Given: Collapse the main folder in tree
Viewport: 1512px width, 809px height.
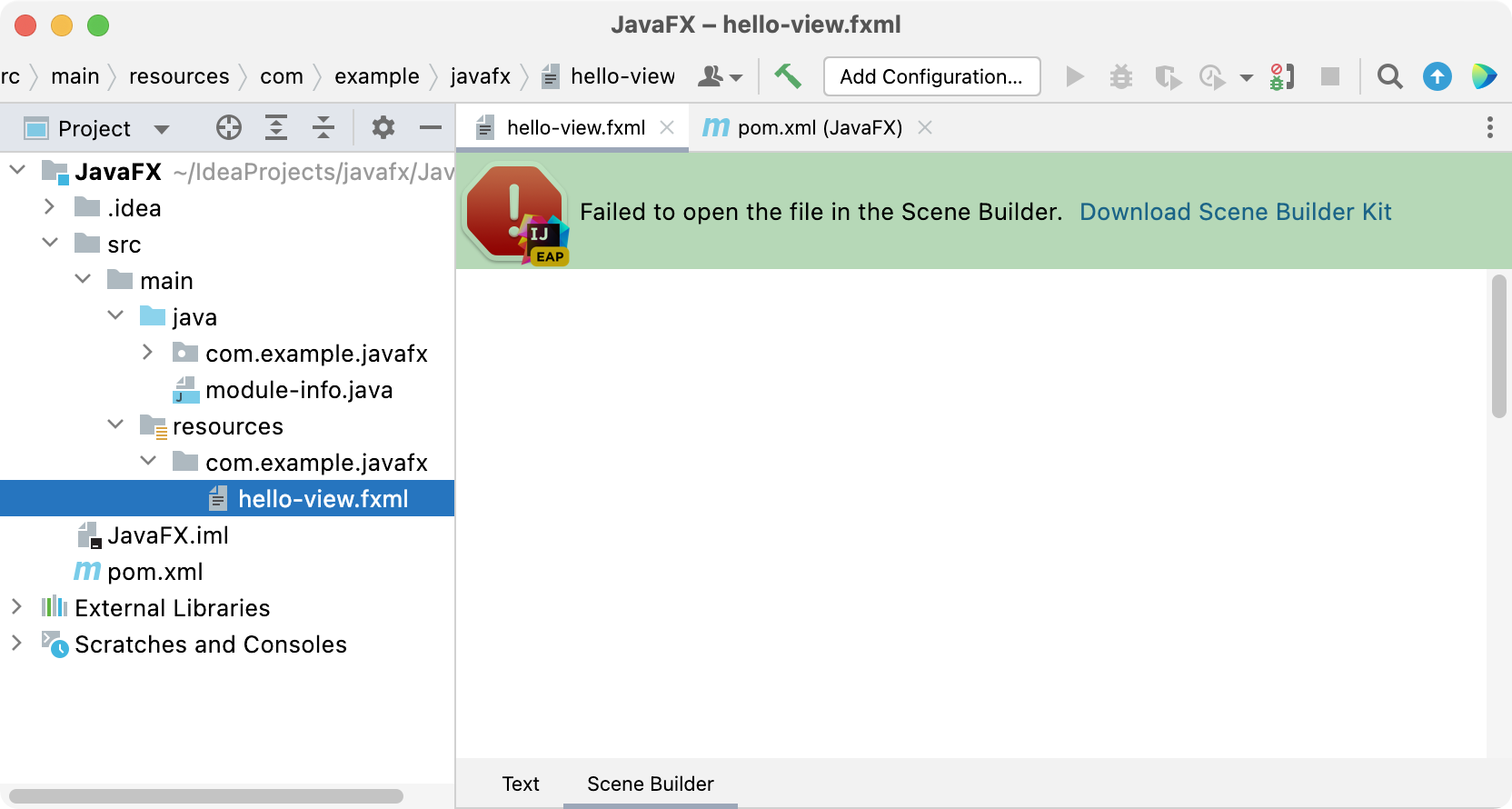Looking at the screenshot, I should pyautogui.click(x=83, y=279).
